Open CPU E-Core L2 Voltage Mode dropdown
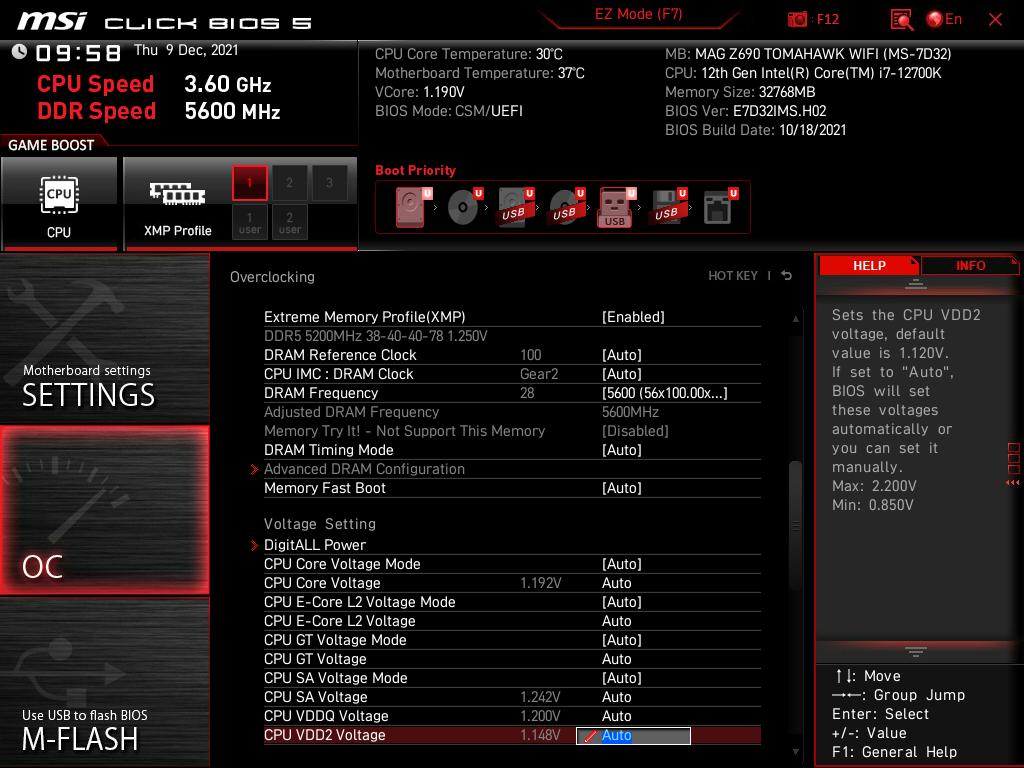The width and height of the screenshot is (1024, 768). click(x=622, y=601)
